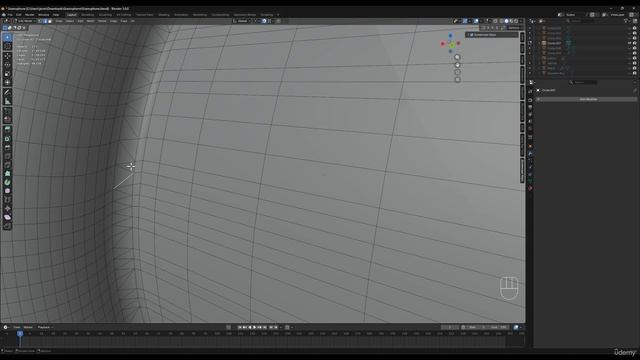Click the viewport zoom gizmo button

coord(457,57)
